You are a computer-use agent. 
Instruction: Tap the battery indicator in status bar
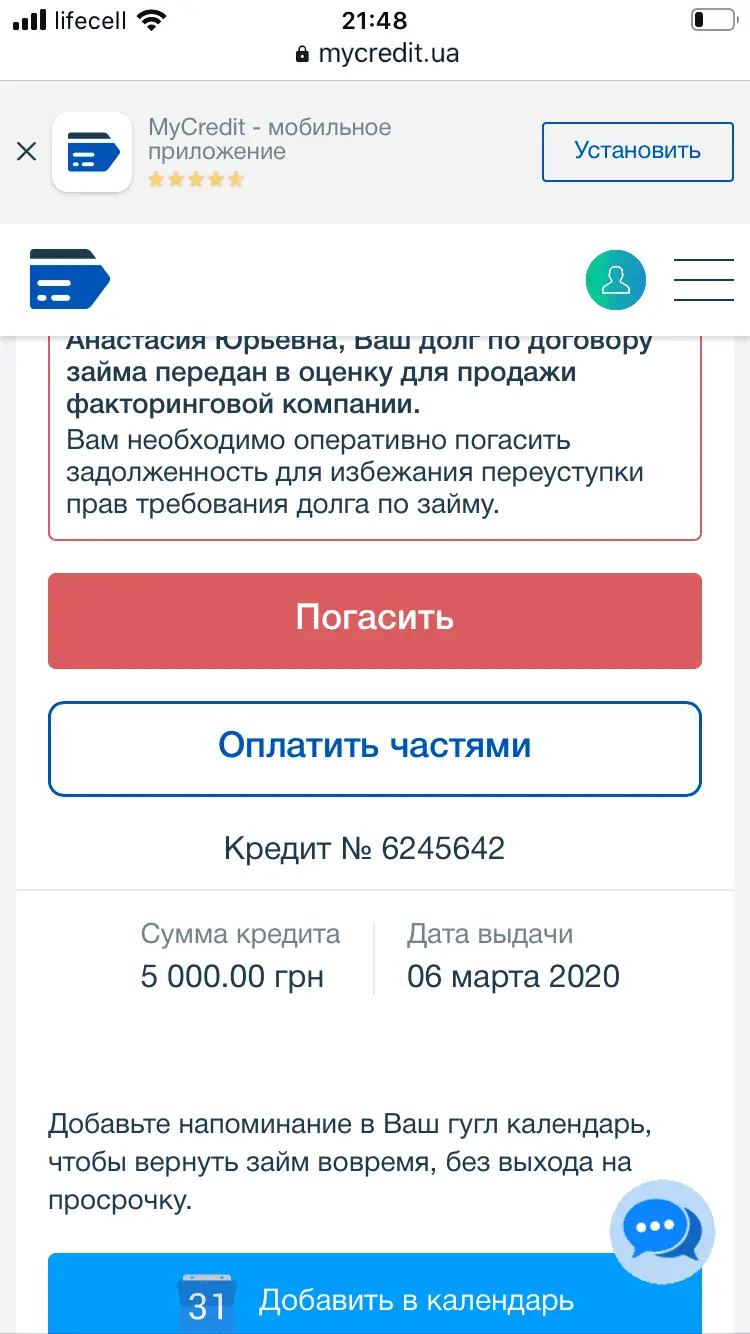tap(712, 19)
